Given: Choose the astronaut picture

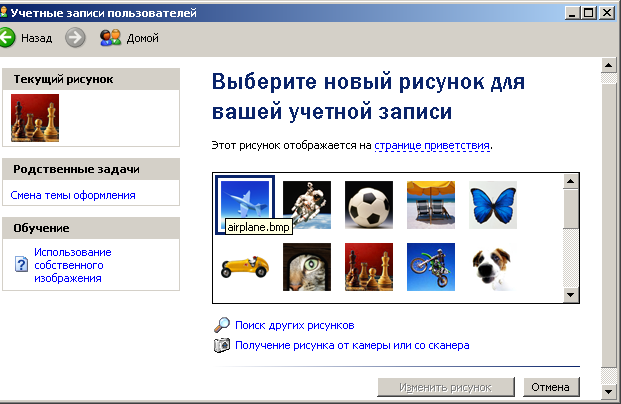Looking at the screenshot, I should (307, 205).
